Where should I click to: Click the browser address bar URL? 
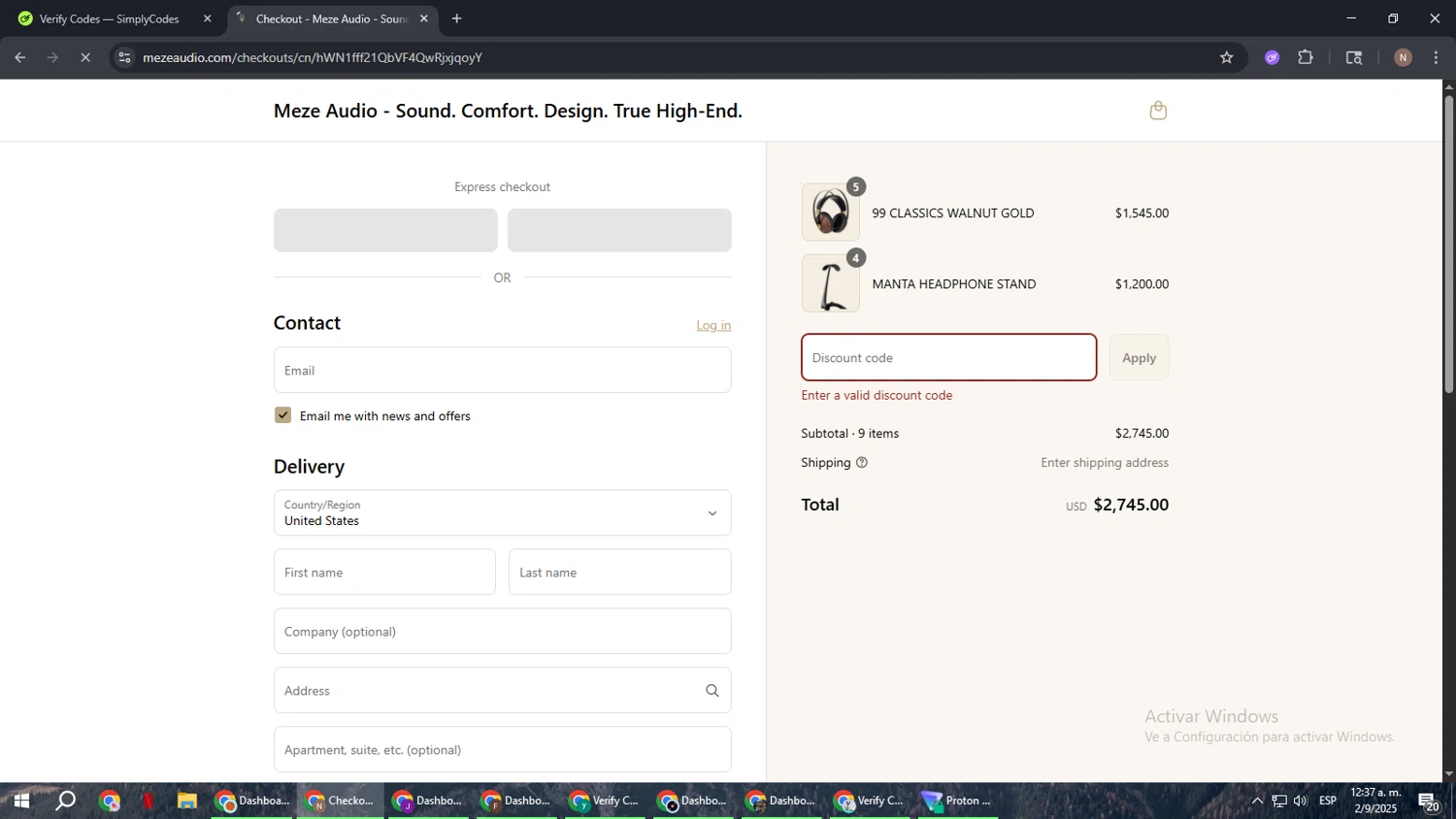[x=313, y=57]
